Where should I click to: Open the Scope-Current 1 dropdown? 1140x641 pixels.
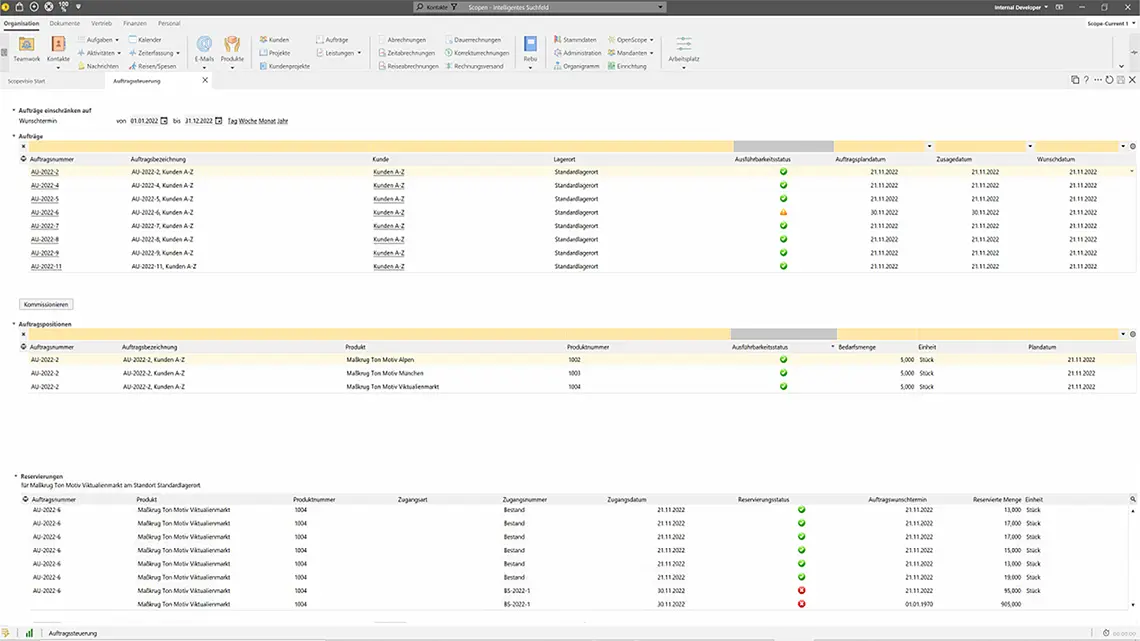1112,22
